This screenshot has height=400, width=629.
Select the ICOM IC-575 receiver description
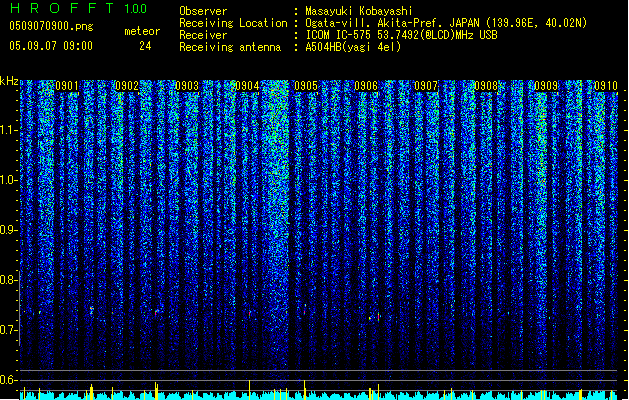coord(401,35)
